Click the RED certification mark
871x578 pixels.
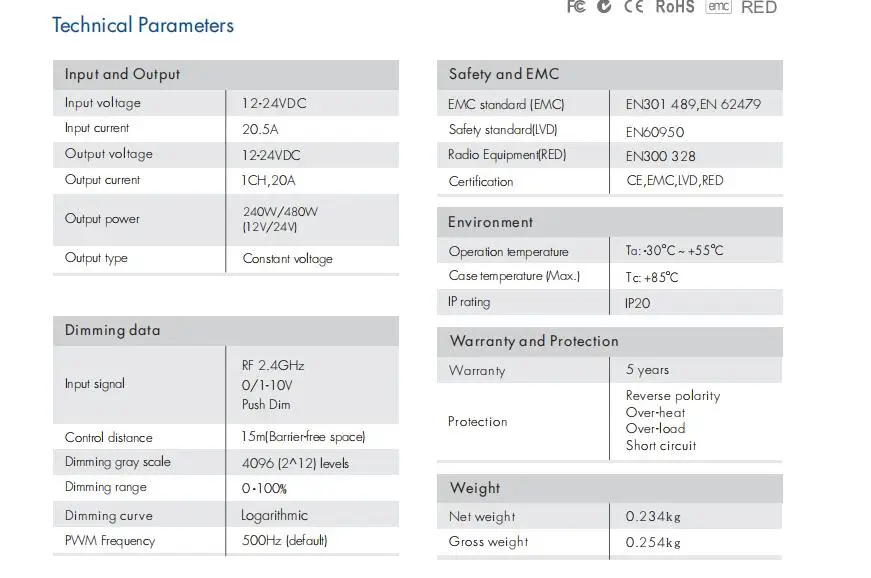[x=759, y=7]
